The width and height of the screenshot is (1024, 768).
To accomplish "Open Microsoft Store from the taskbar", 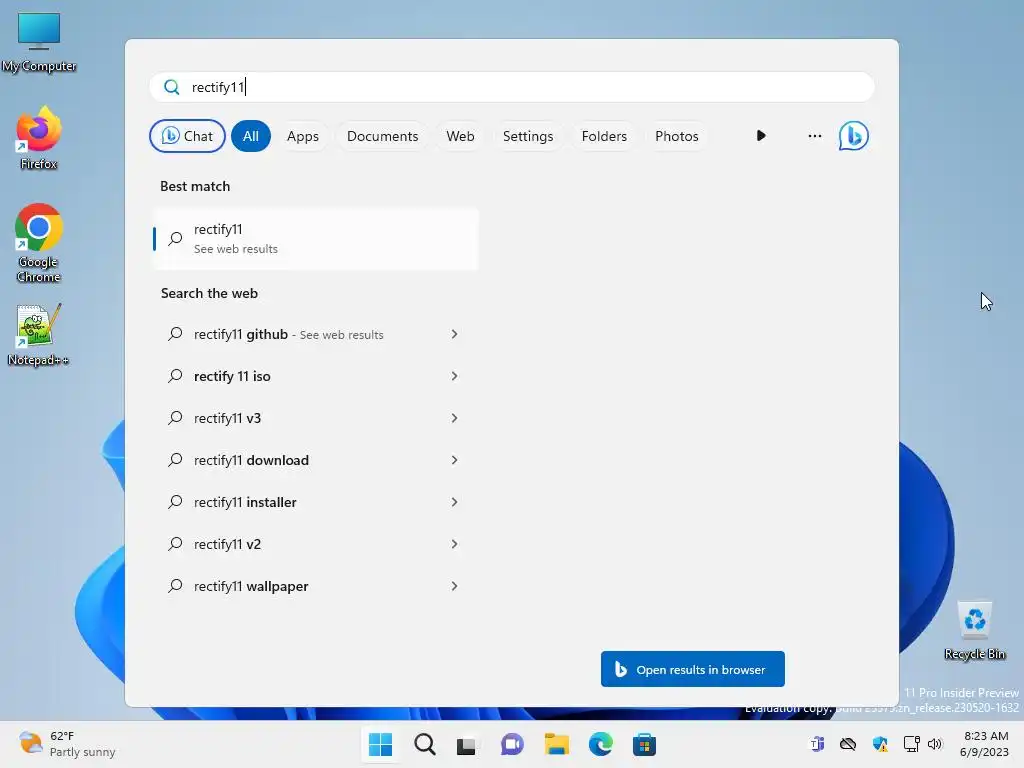I will pos(644,744).
